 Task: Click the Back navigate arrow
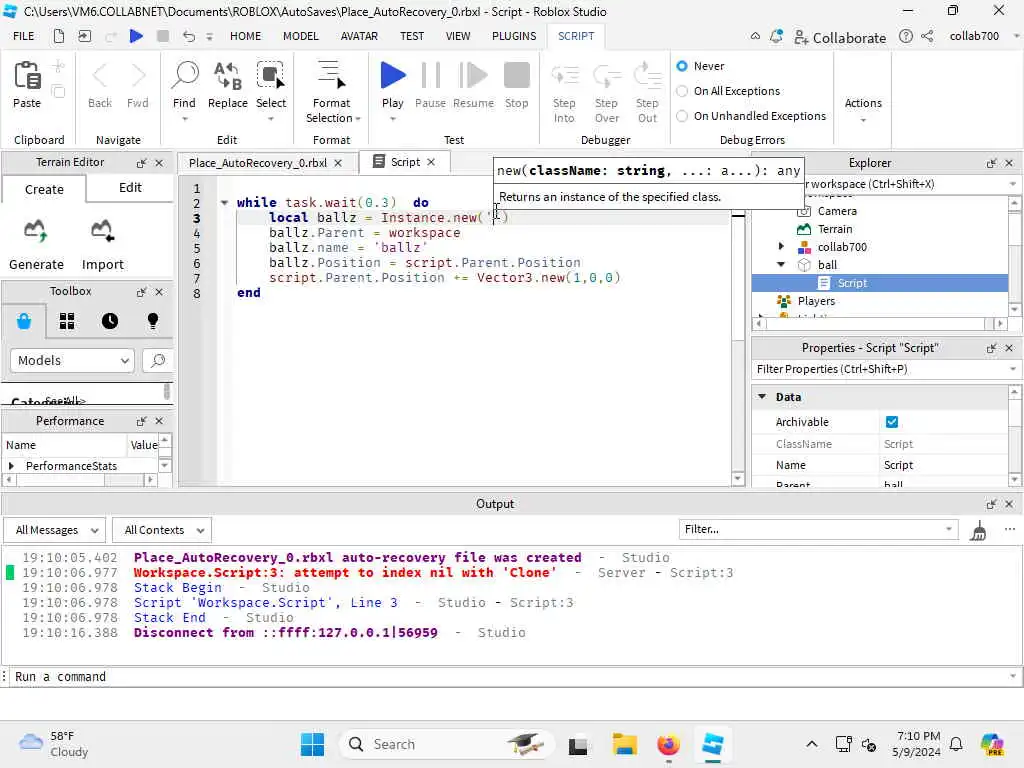tap(100, 76)
